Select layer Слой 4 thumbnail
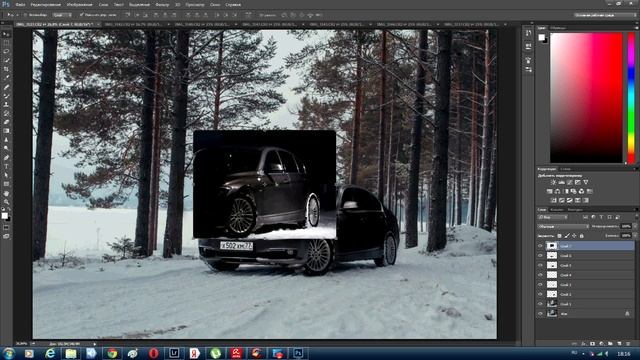Image resolution: width=640 pixels, height=360 pixels. pos(552,275)
